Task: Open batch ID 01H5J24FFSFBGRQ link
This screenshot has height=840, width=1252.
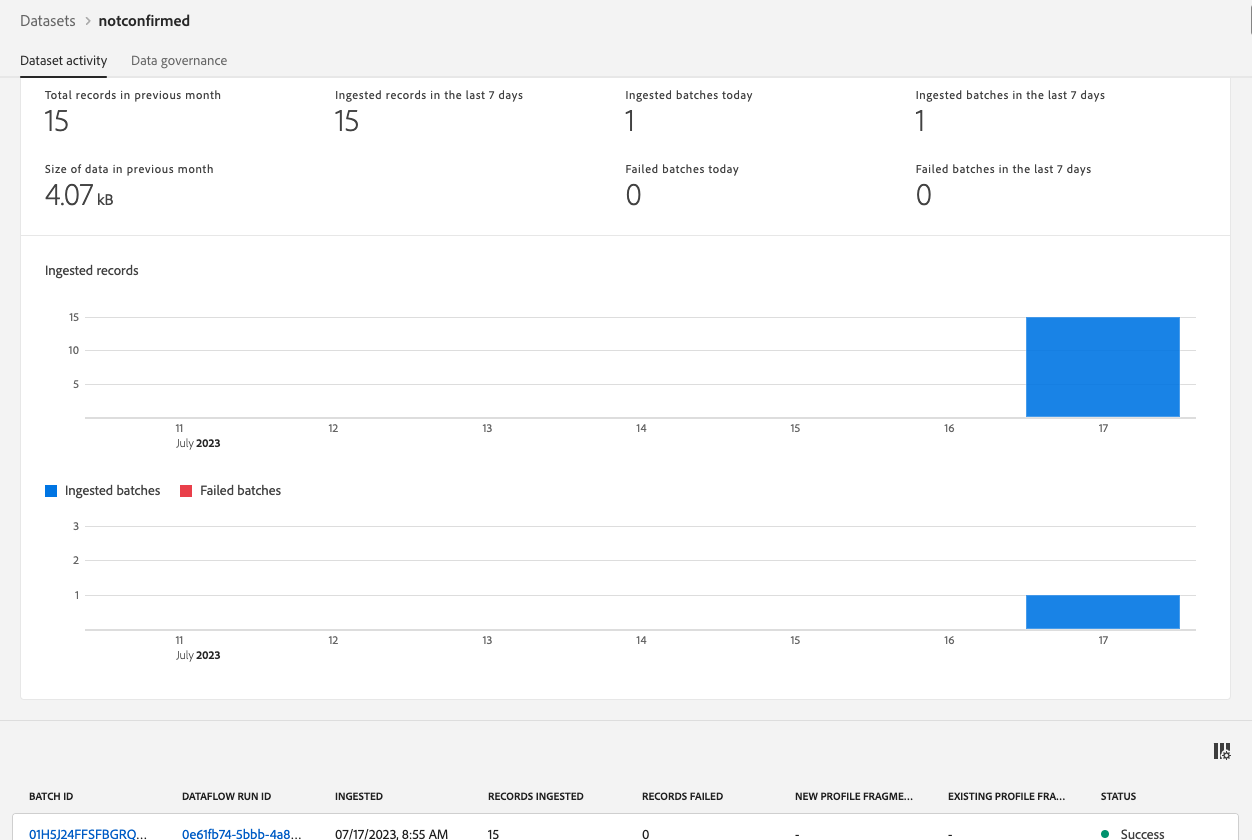Action: (x=89, y=833)
